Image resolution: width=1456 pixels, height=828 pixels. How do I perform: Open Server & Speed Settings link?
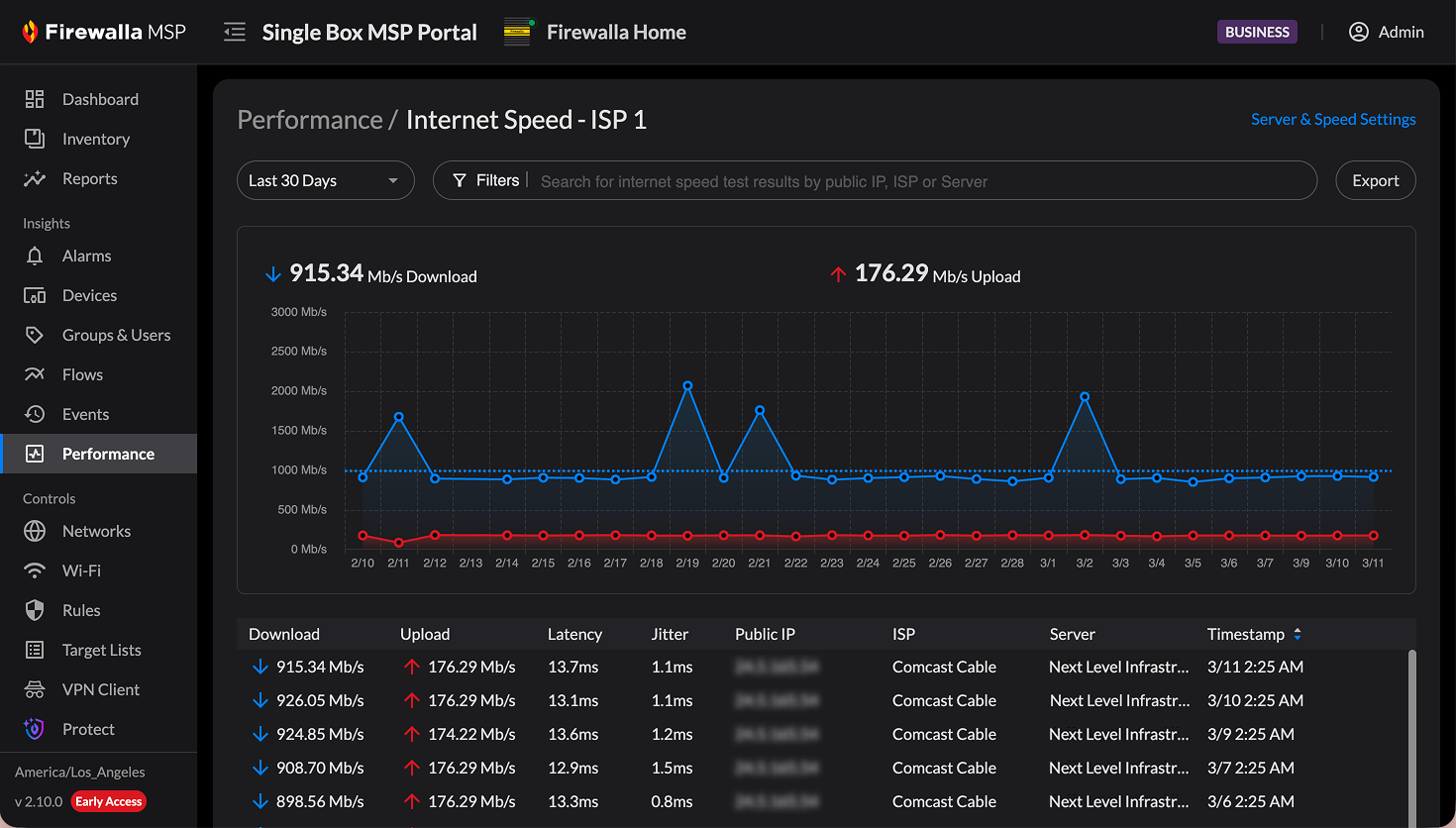1332,119
